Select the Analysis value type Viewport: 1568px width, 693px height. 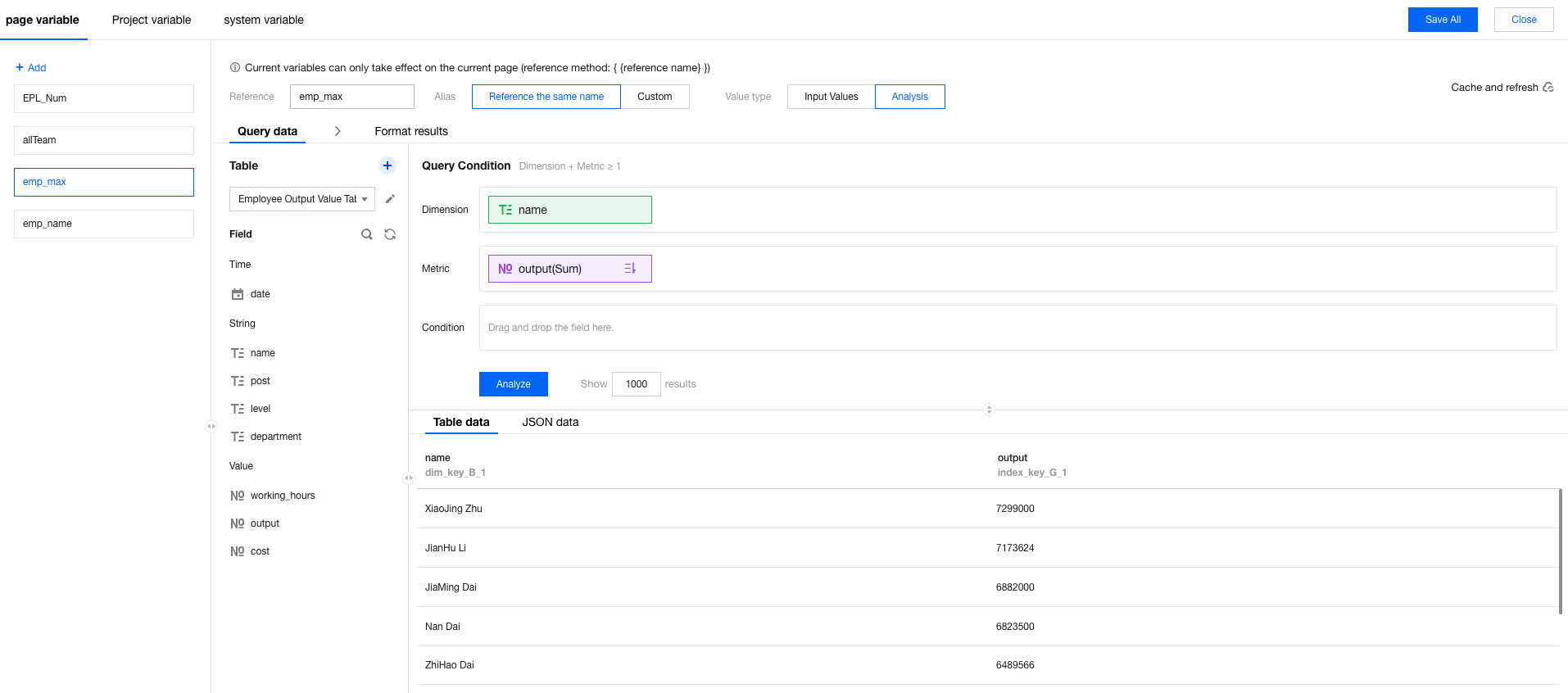(909, 97)
